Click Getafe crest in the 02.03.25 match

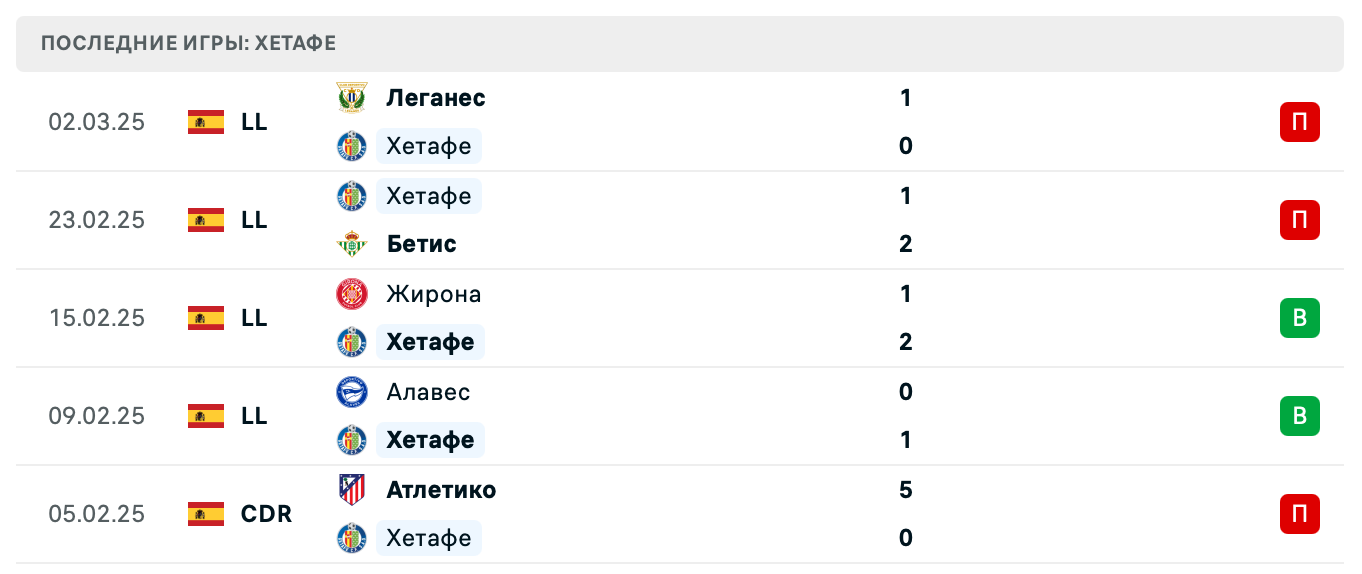point(352,146)
